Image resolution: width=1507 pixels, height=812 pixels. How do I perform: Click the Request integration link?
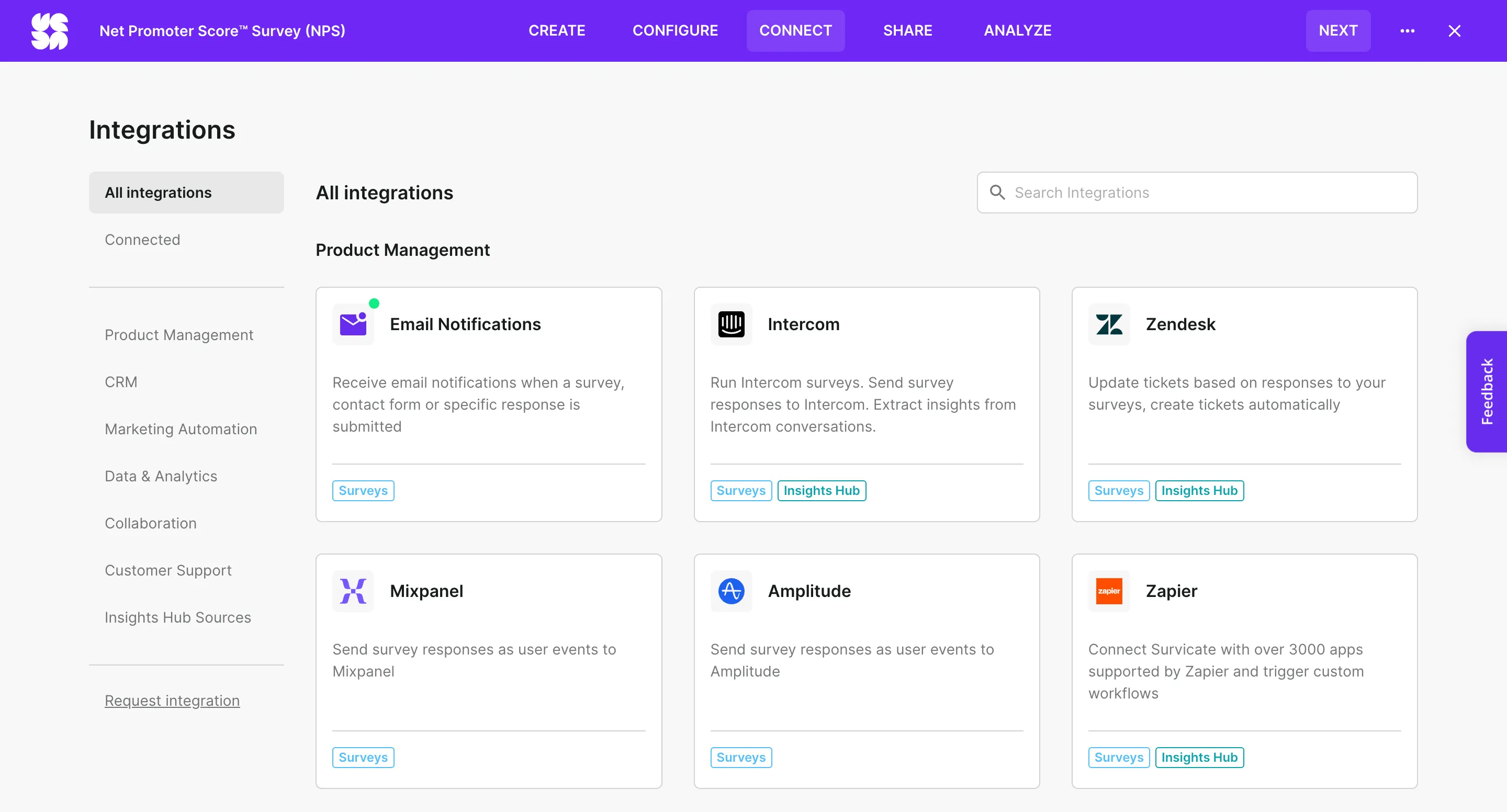172,700
